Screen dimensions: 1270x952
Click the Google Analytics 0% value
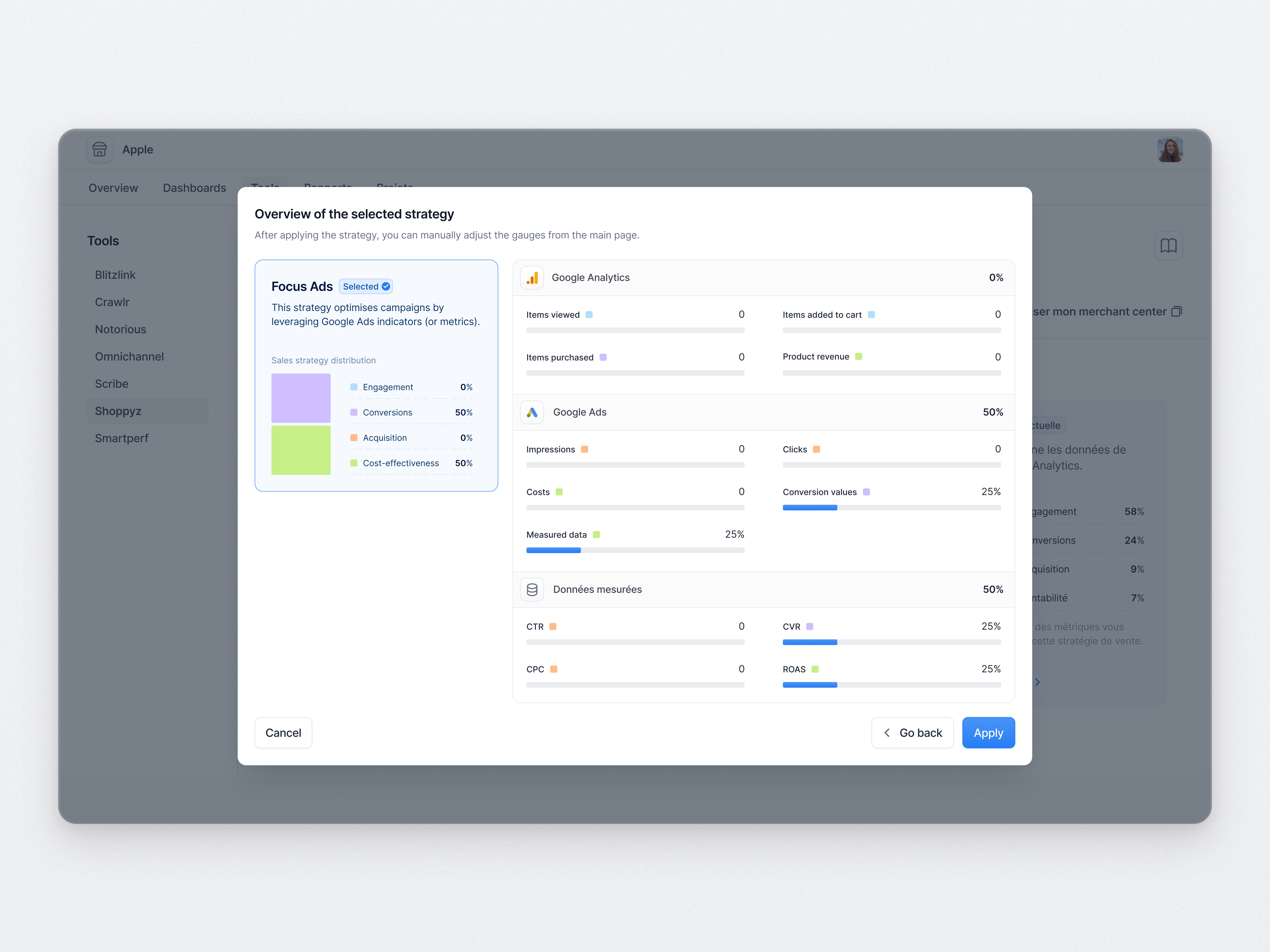click(x=996, y=278)
